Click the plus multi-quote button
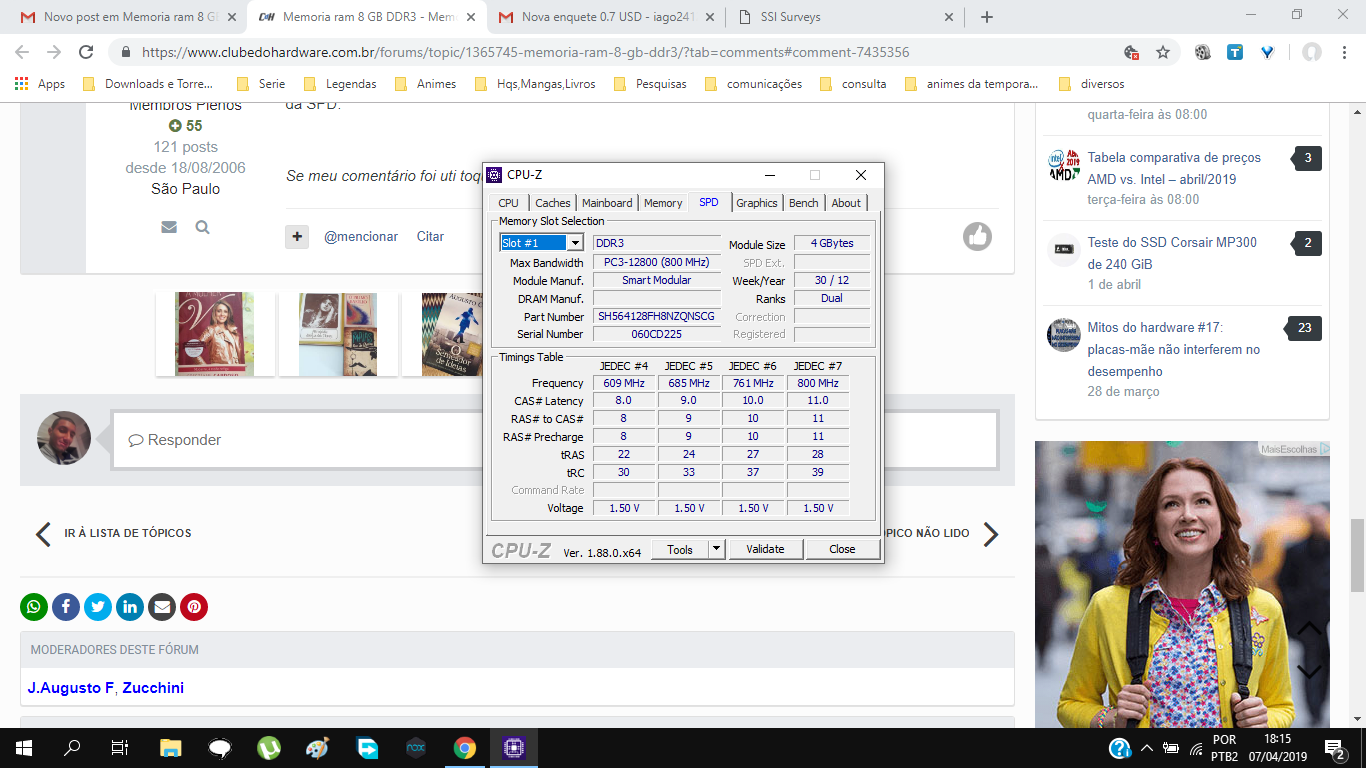This screenshot has height=768, width=1366. click(x=297, y=237)
